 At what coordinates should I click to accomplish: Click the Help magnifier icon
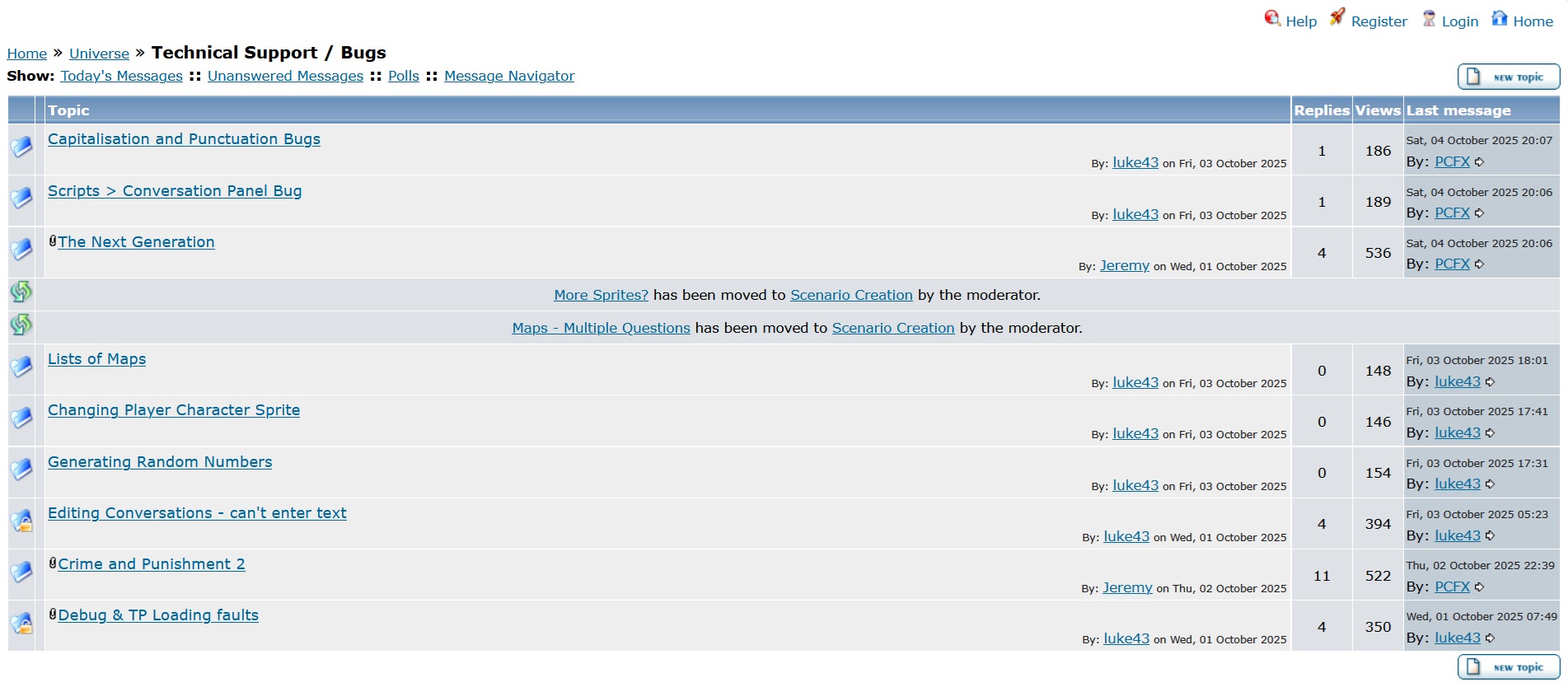[x=1272, y=18]
